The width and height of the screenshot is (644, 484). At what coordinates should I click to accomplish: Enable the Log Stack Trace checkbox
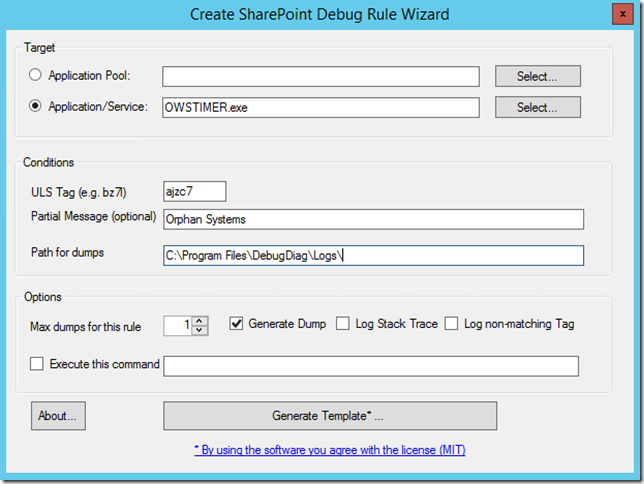pos(343,324)
